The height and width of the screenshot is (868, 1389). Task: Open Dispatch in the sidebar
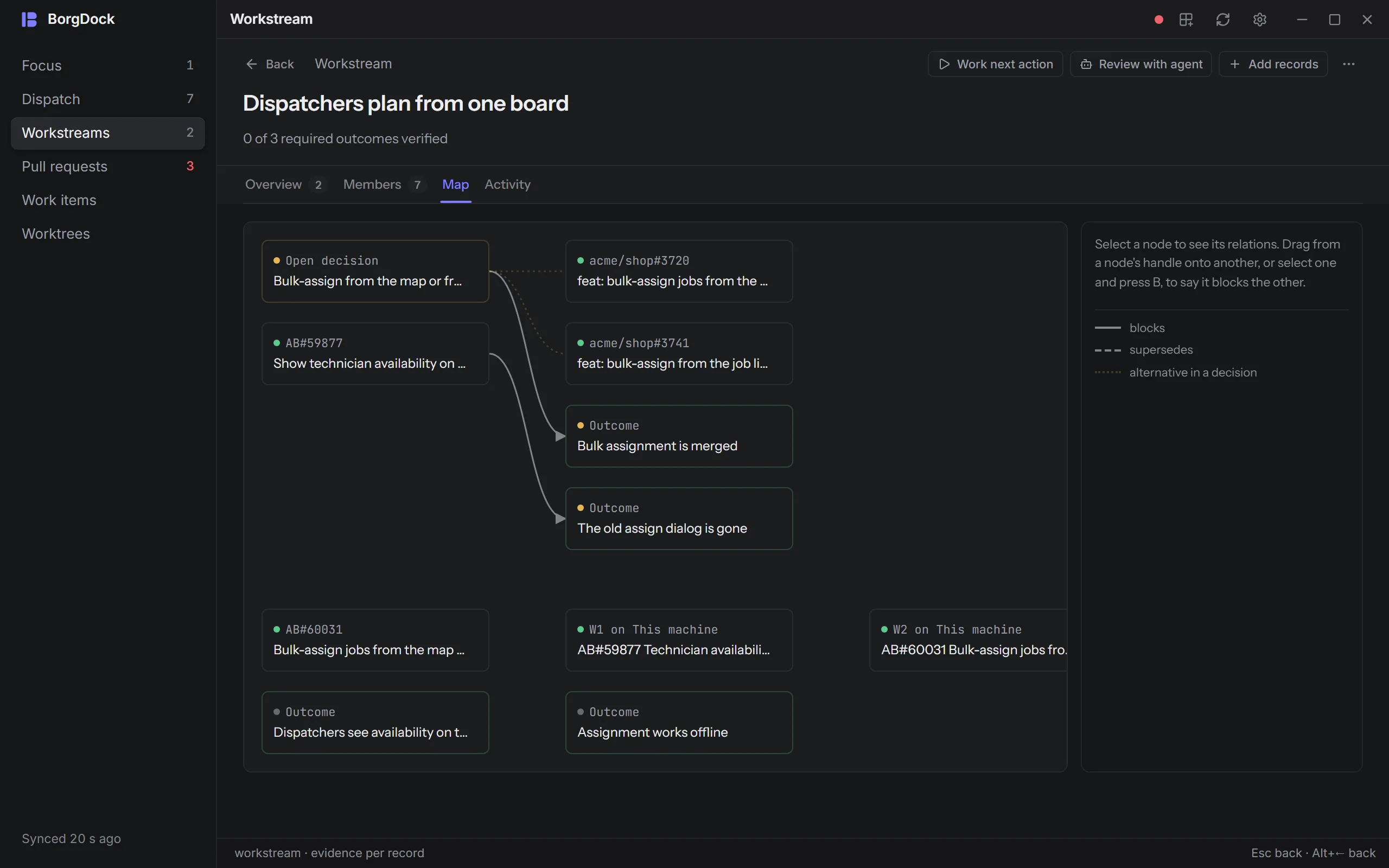click(x=108, y=99)
